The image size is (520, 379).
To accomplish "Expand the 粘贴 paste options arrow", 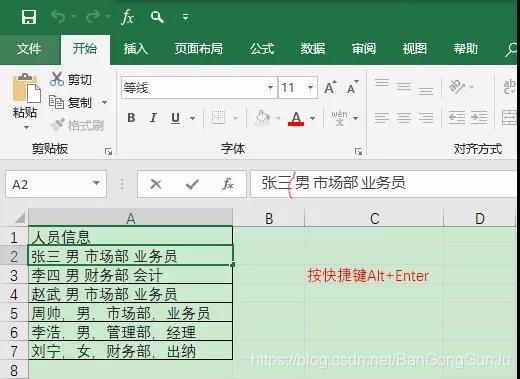I will click(26, 127).
